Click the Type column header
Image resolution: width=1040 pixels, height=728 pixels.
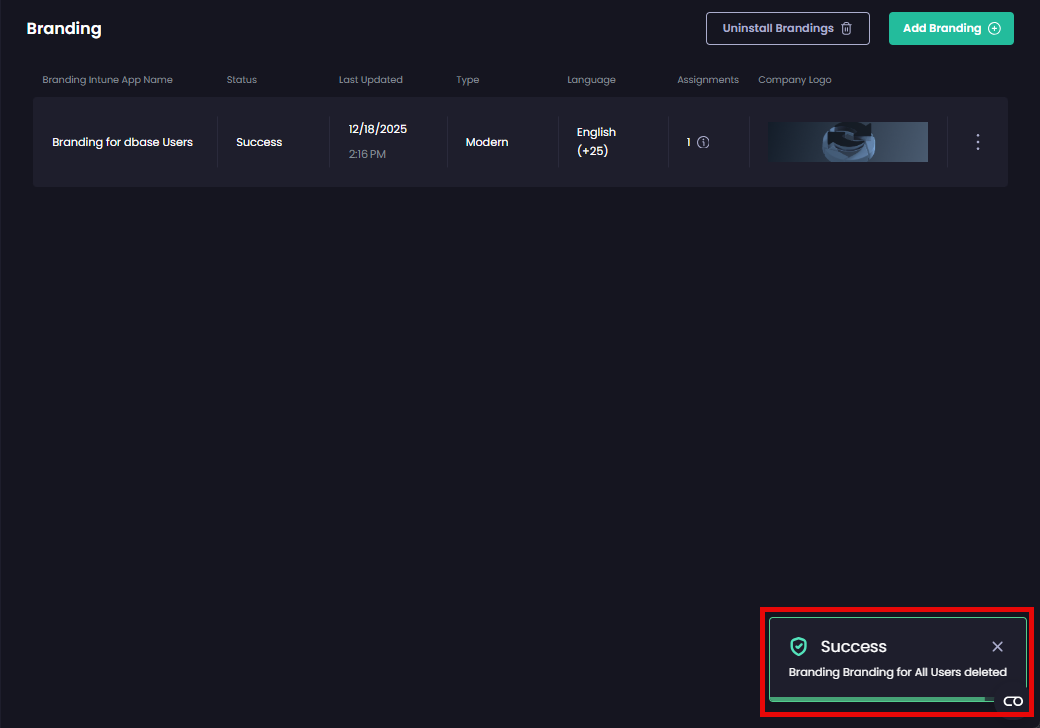pos(468,80)
